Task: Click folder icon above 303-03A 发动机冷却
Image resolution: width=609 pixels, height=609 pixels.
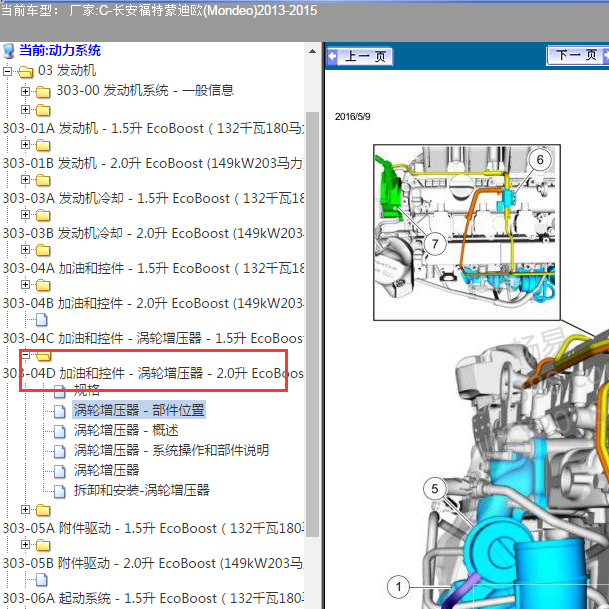Action: (43, 180)
